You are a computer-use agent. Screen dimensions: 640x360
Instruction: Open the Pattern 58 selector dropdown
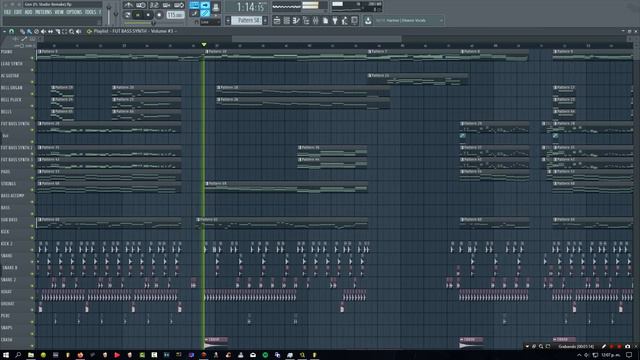(247, 20)
